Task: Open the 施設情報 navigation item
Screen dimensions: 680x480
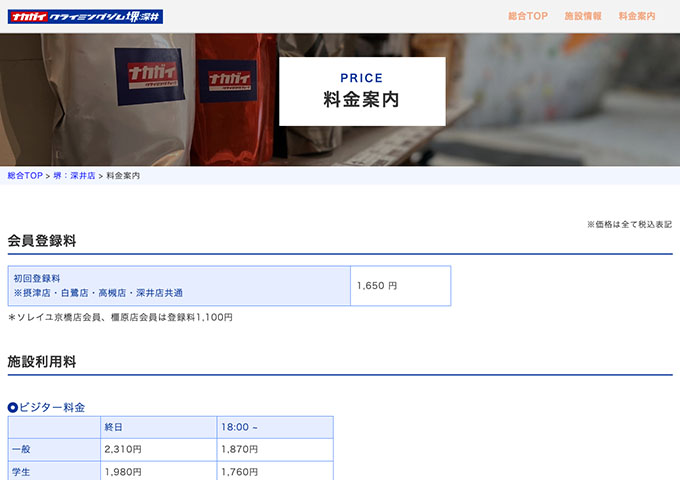Action: 582,17
